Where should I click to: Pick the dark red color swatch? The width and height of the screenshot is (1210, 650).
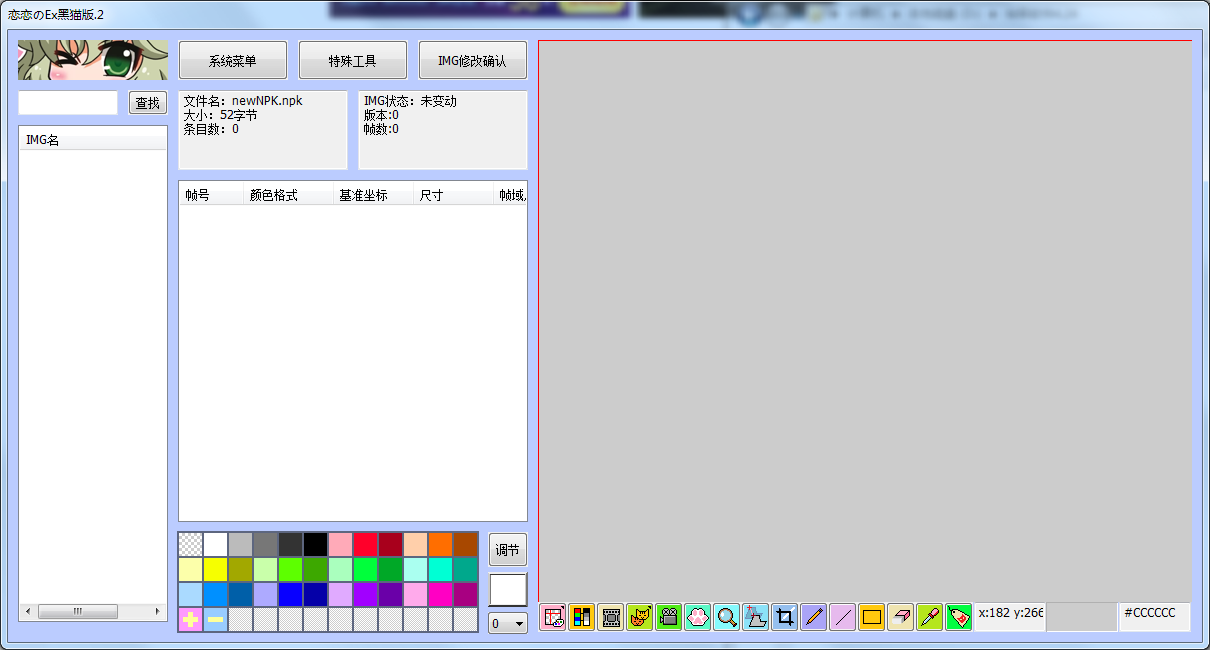[390, 544]
